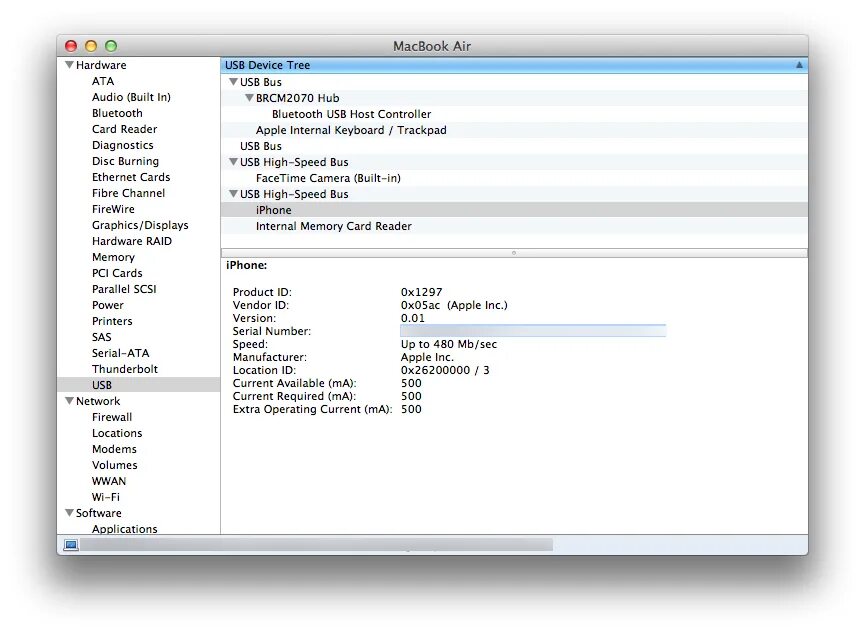Select Applications under Software

[x=125, y=529]
